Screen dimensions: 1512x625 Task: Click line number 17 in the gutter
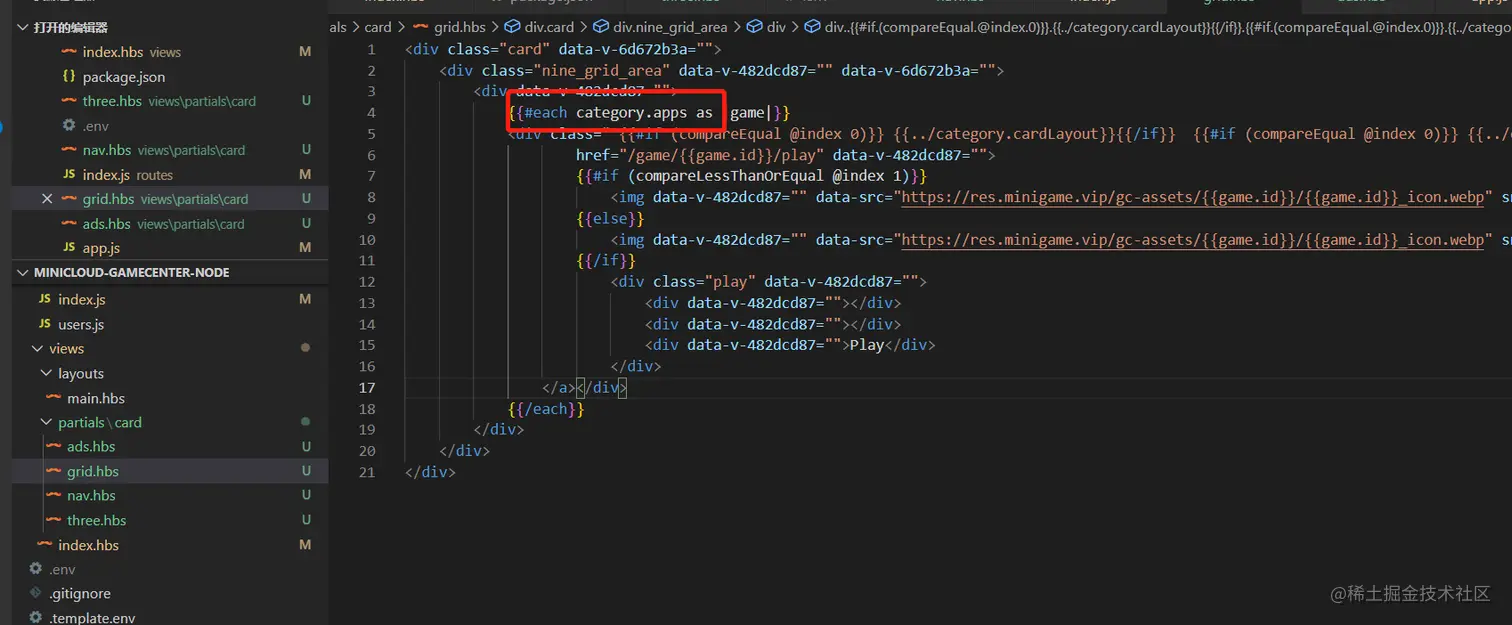click(367, 388)
